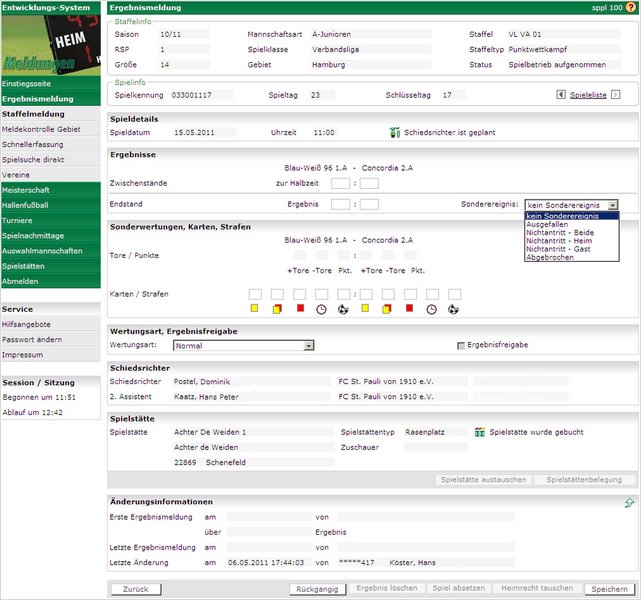Click the home team yellow-red card icon
Viewport: 641px width, 600px height.
point(277,309)
